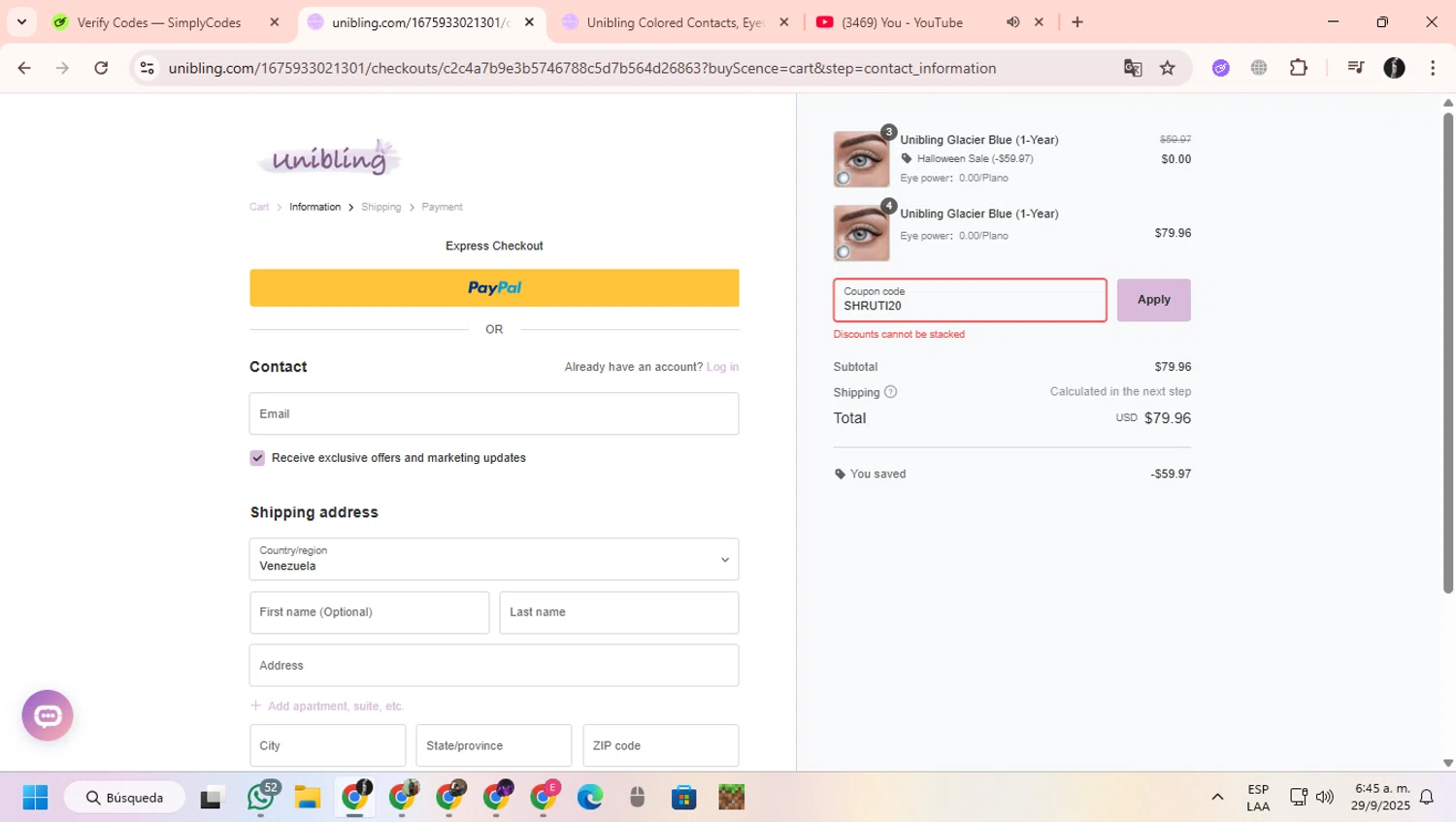This screenshot has height=822, width=1456.
Task: Switch to the YouTube tab
Action: (903, 22)
